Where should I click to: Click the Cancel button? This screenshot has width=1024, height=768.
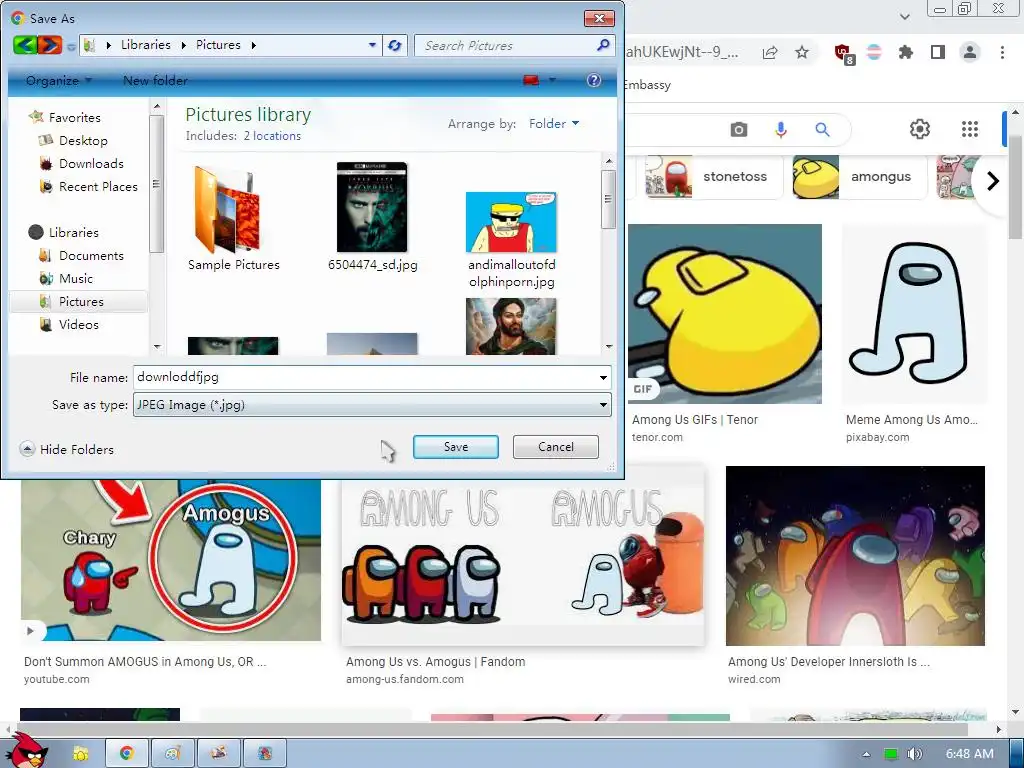pos(556,447)
